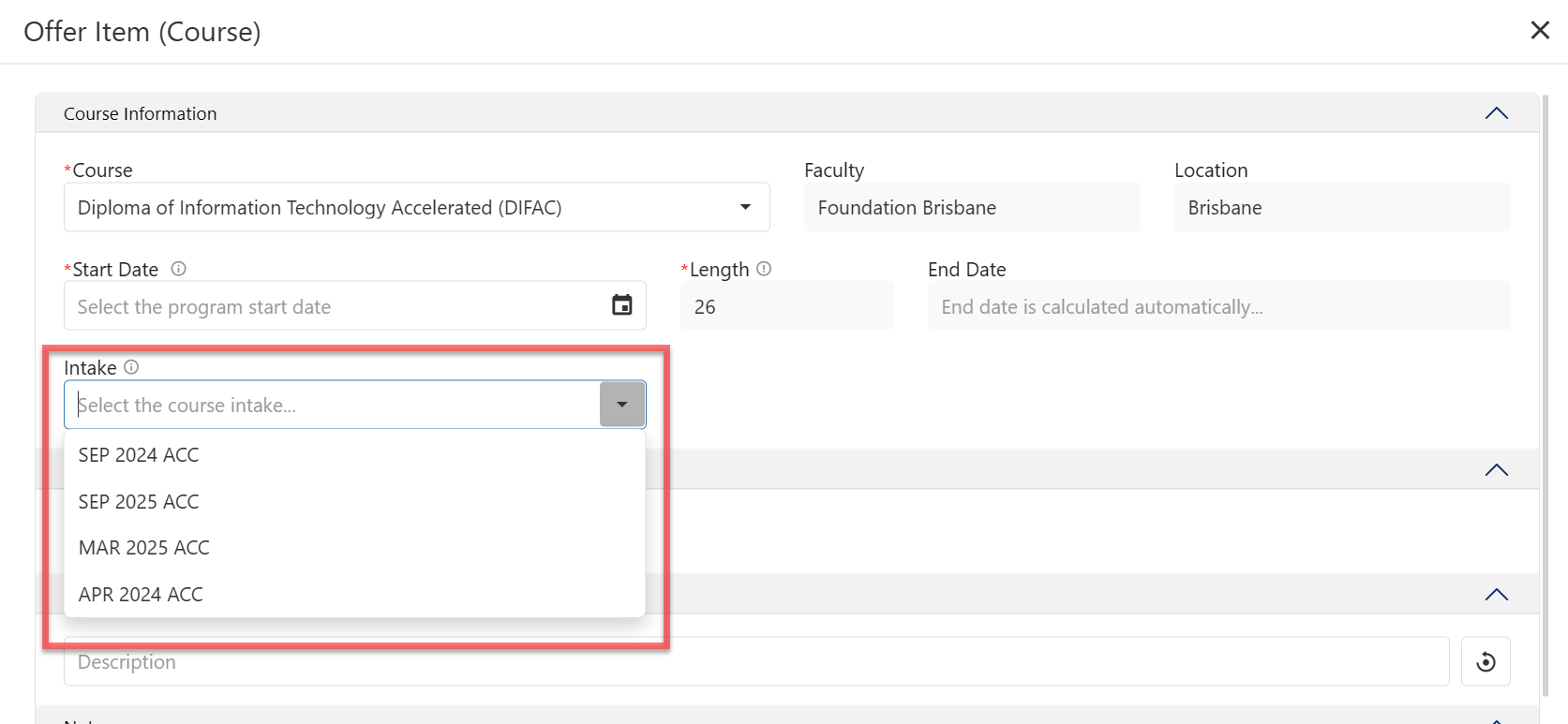Click the Intake search input field
The height and width of the screenshot is (724, 1568).
tap(333, 405)
